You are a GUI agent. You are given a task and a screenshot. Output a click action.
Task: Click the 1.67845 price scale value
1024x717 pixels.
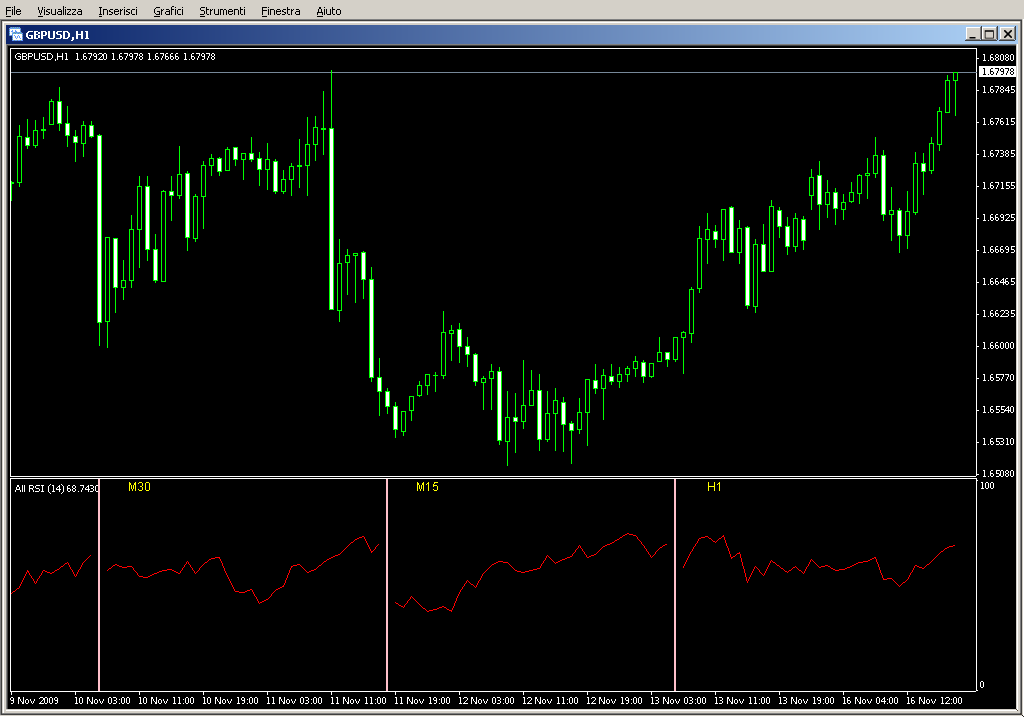[998, 89]
